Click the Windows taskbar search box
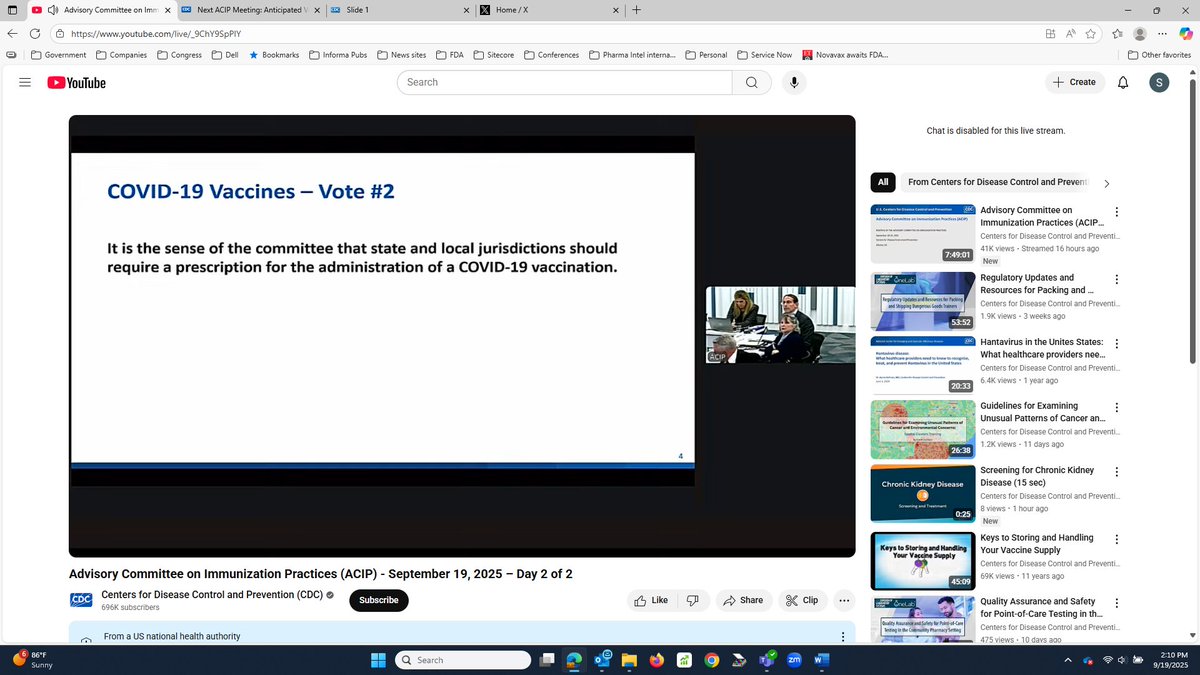Image resolution: width=1200 pixels, height=675 pixels. 462,660
